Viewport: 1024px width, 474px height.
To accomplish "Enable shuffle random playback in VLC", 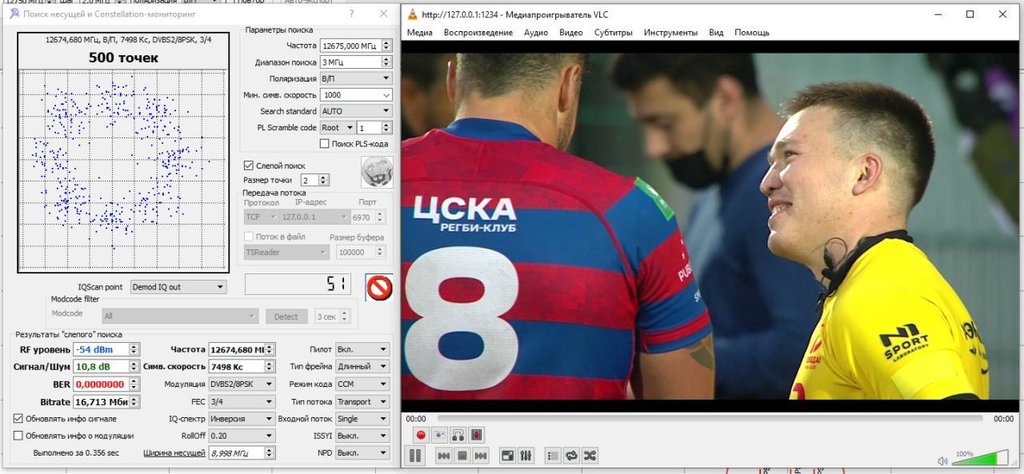I will coord(590,456).
